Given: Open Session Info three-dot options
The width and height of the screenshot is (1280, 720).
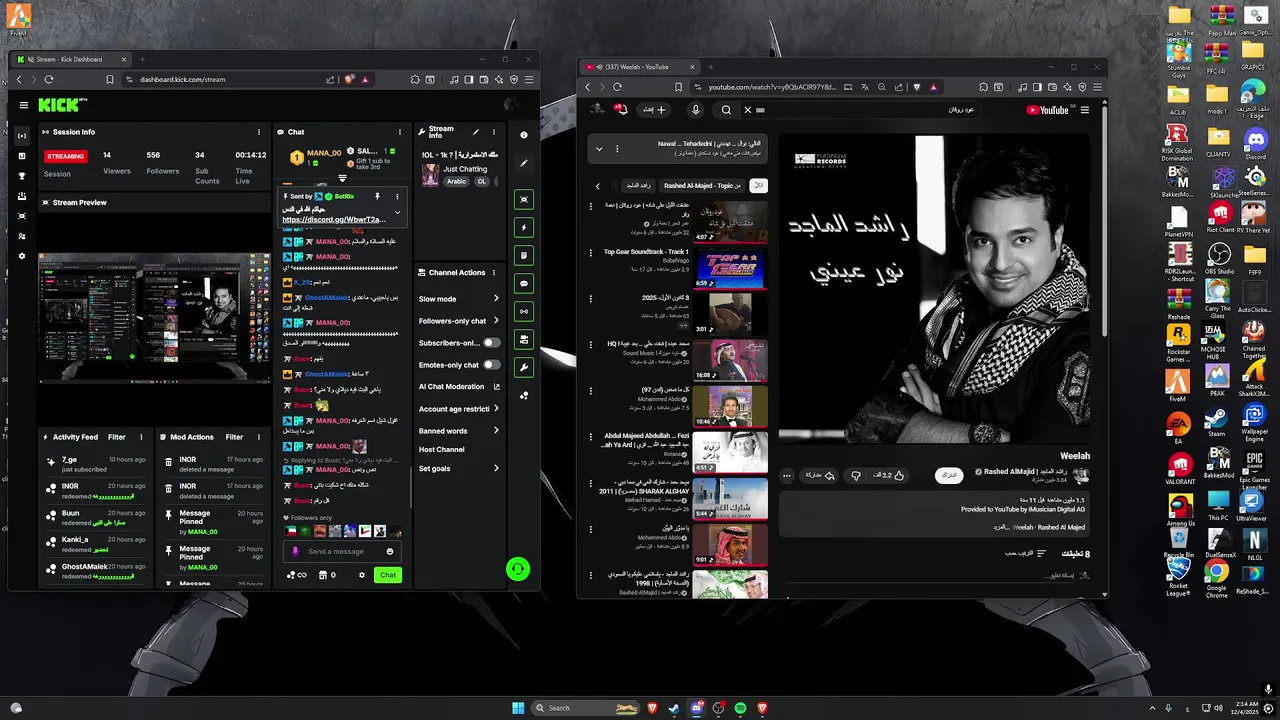Looking at the screenshot, I should (259, 132).
